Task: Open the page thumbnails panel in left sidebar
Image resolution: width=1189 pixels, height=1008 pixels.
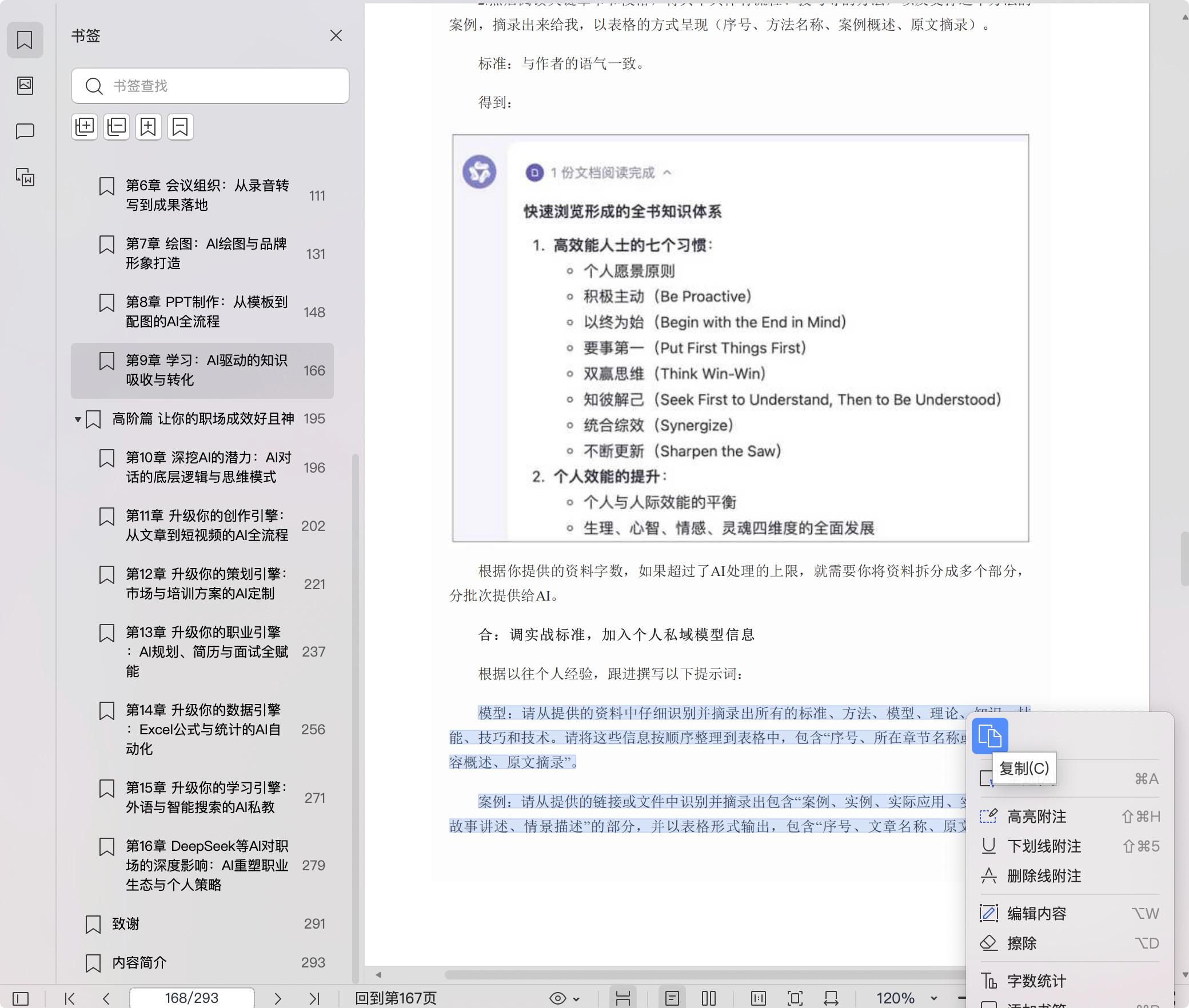Action: [x=25, y=86]
